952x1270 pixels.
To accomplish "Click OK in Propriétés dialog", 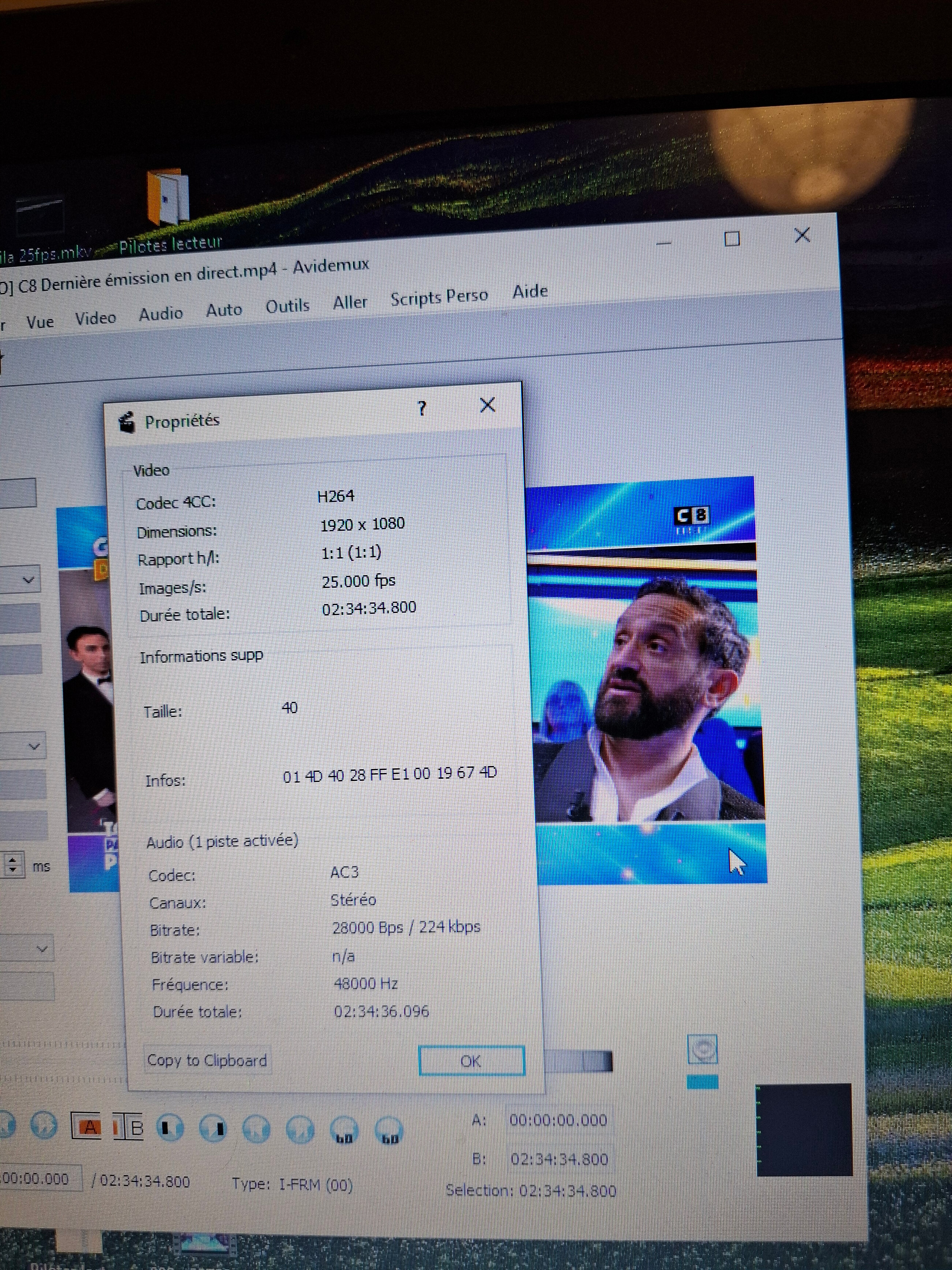I will [x=471, y=1061].
